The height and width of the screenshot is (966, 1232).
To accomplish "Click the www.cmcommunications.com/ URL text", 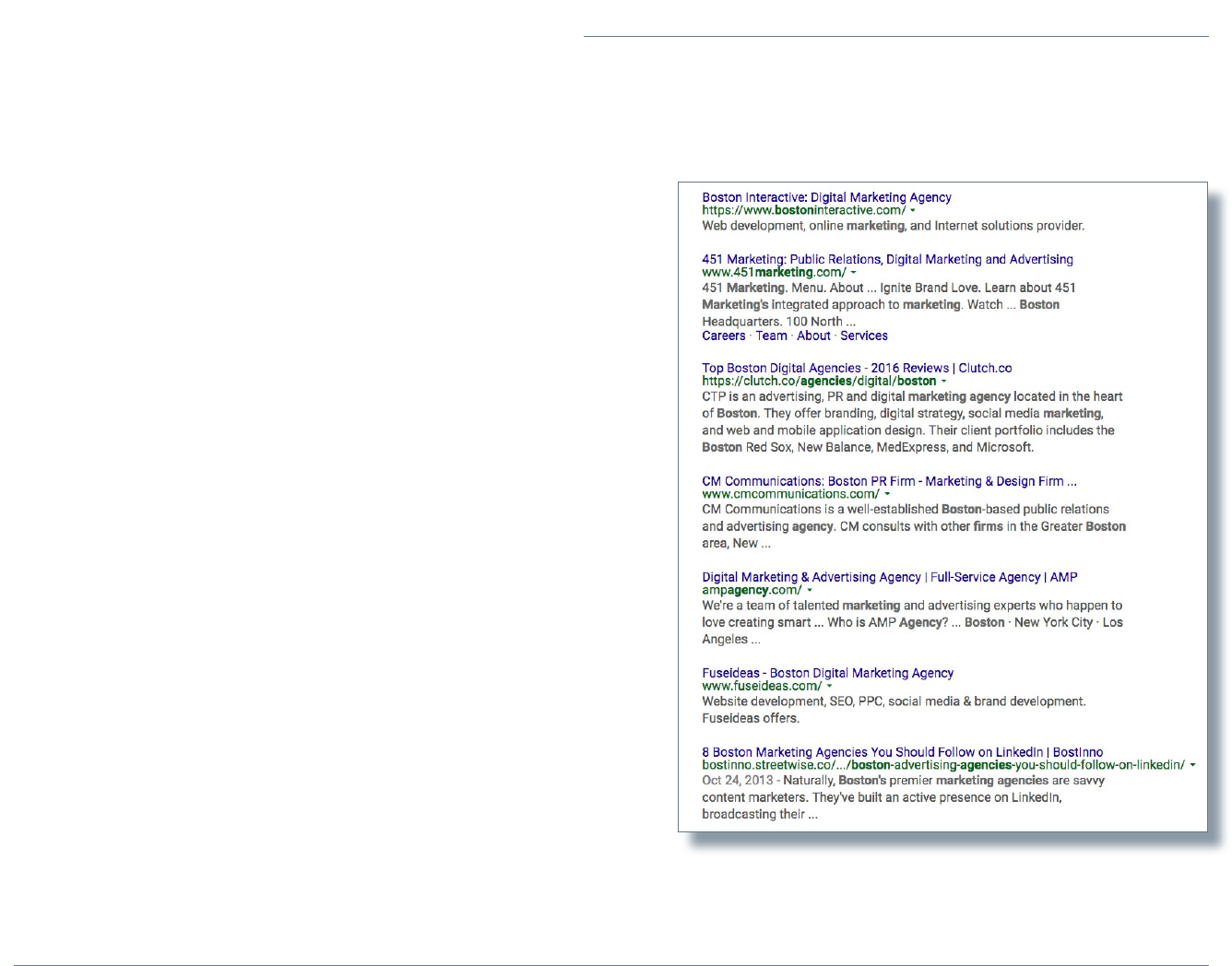I will (790, 494).
